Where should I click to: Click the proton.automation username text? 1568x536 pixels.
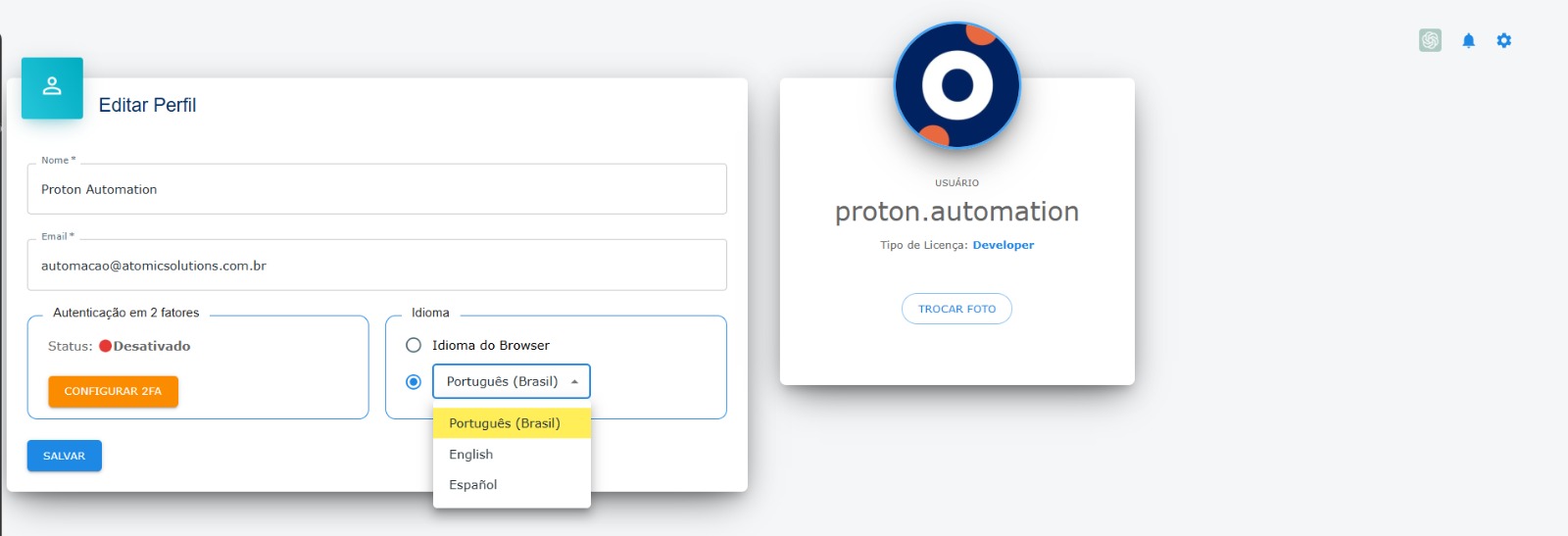(956, 212)
